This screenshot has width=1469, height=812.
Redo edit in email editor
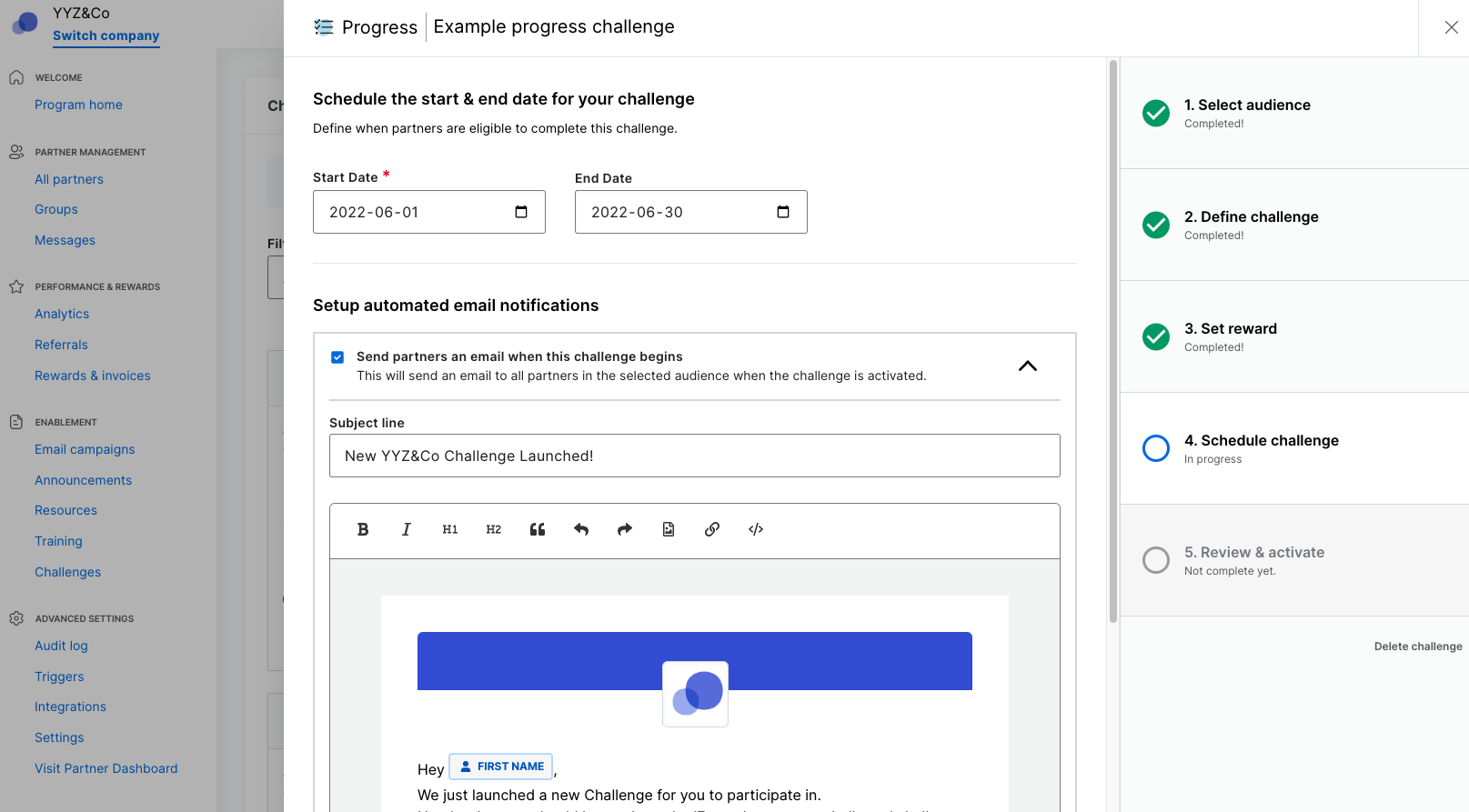coord(625,529)
